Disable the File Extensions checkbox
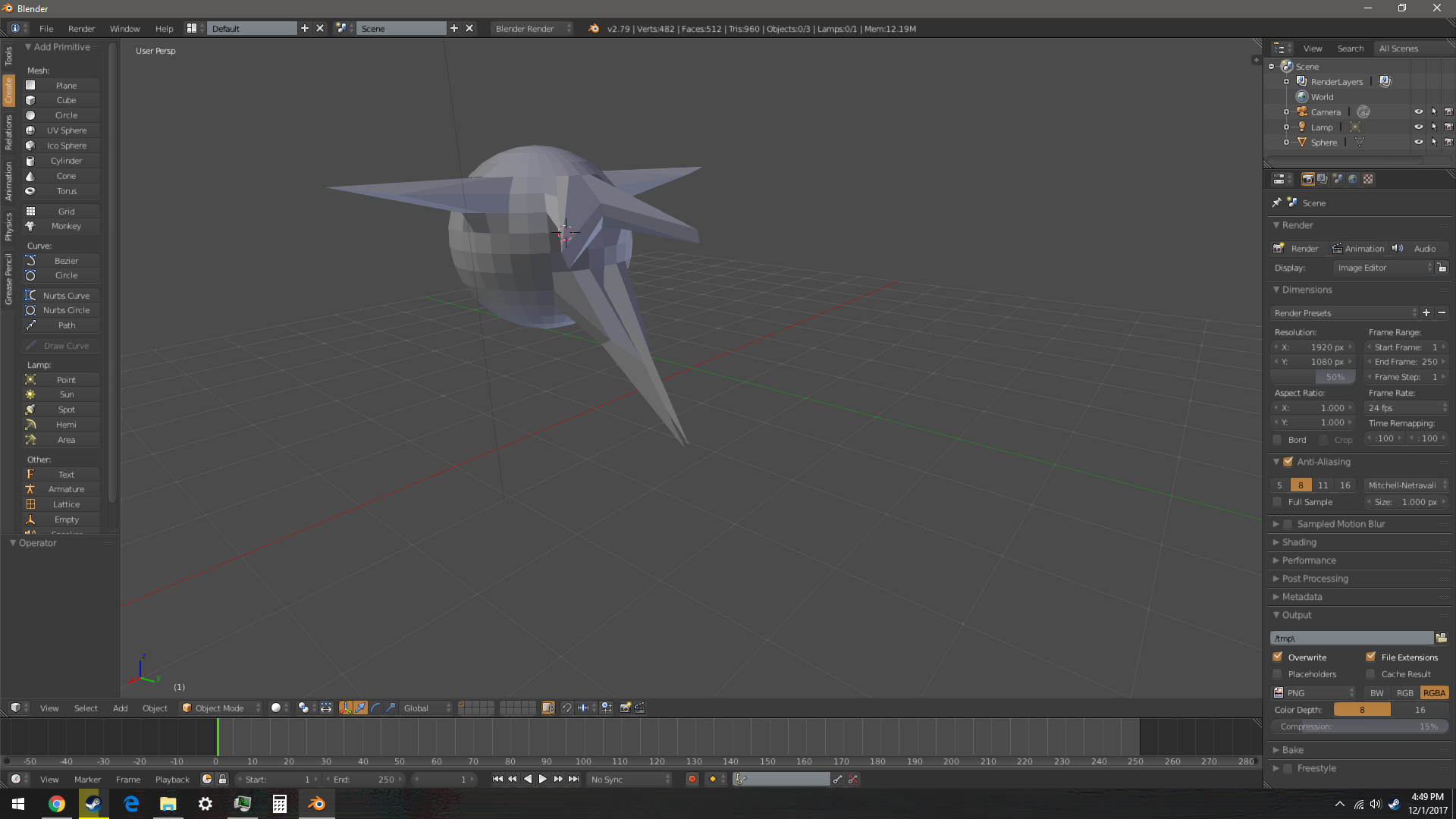1456x819 pixels. click(1371, 657)
